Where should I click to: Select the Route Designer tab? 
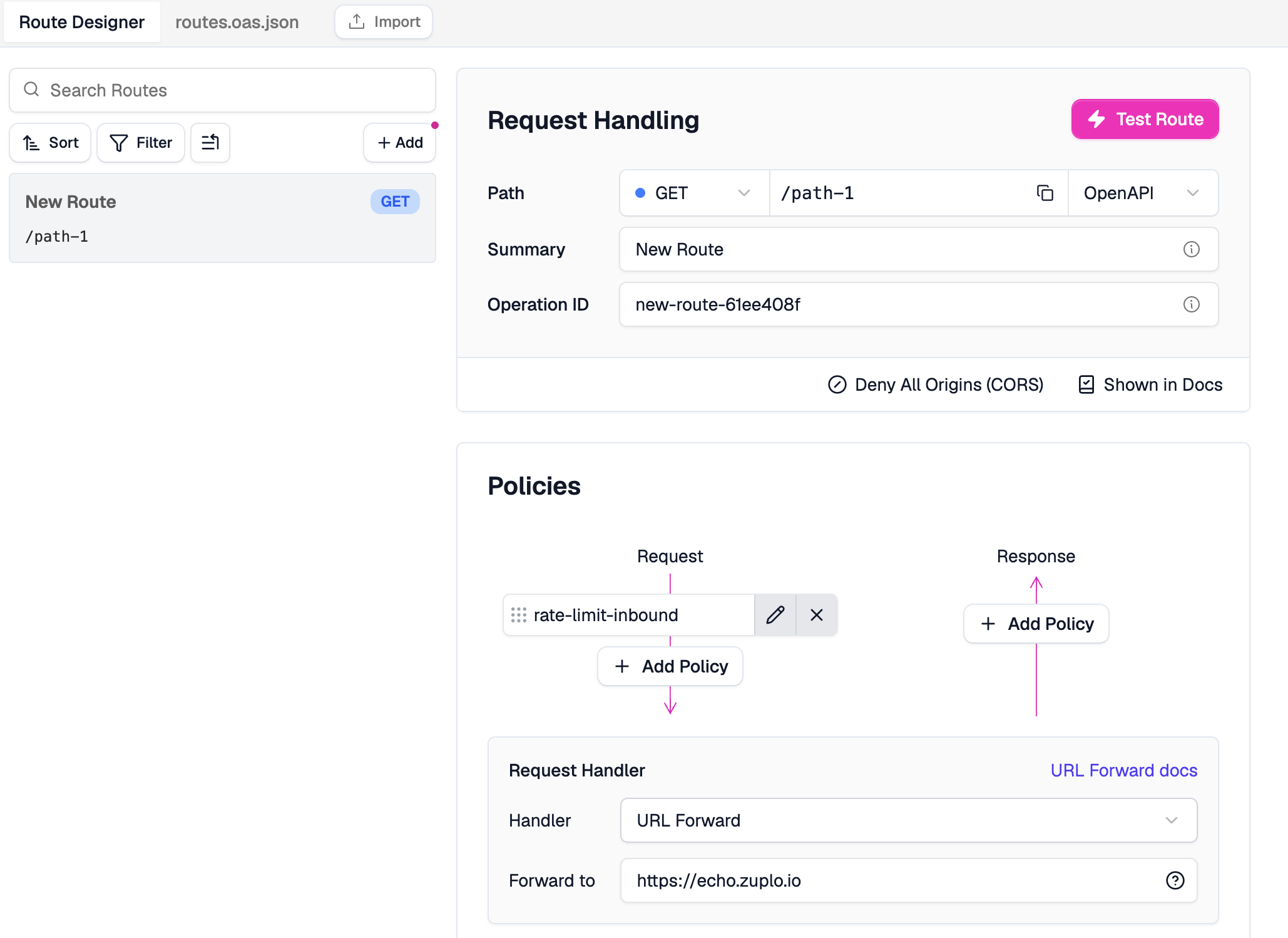(82, 22)
